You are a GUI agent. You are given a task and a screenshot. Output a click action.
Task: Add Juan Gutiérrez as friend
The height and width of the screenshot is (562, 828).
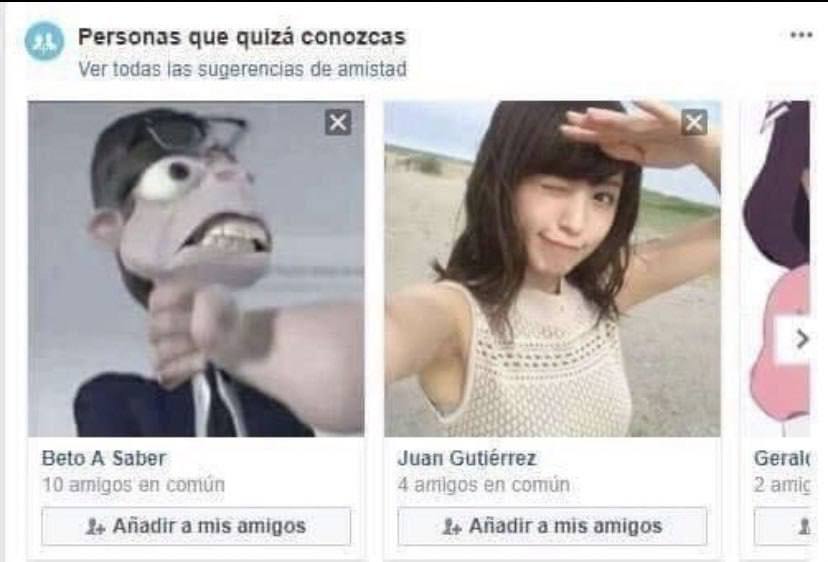pos(552,526)
